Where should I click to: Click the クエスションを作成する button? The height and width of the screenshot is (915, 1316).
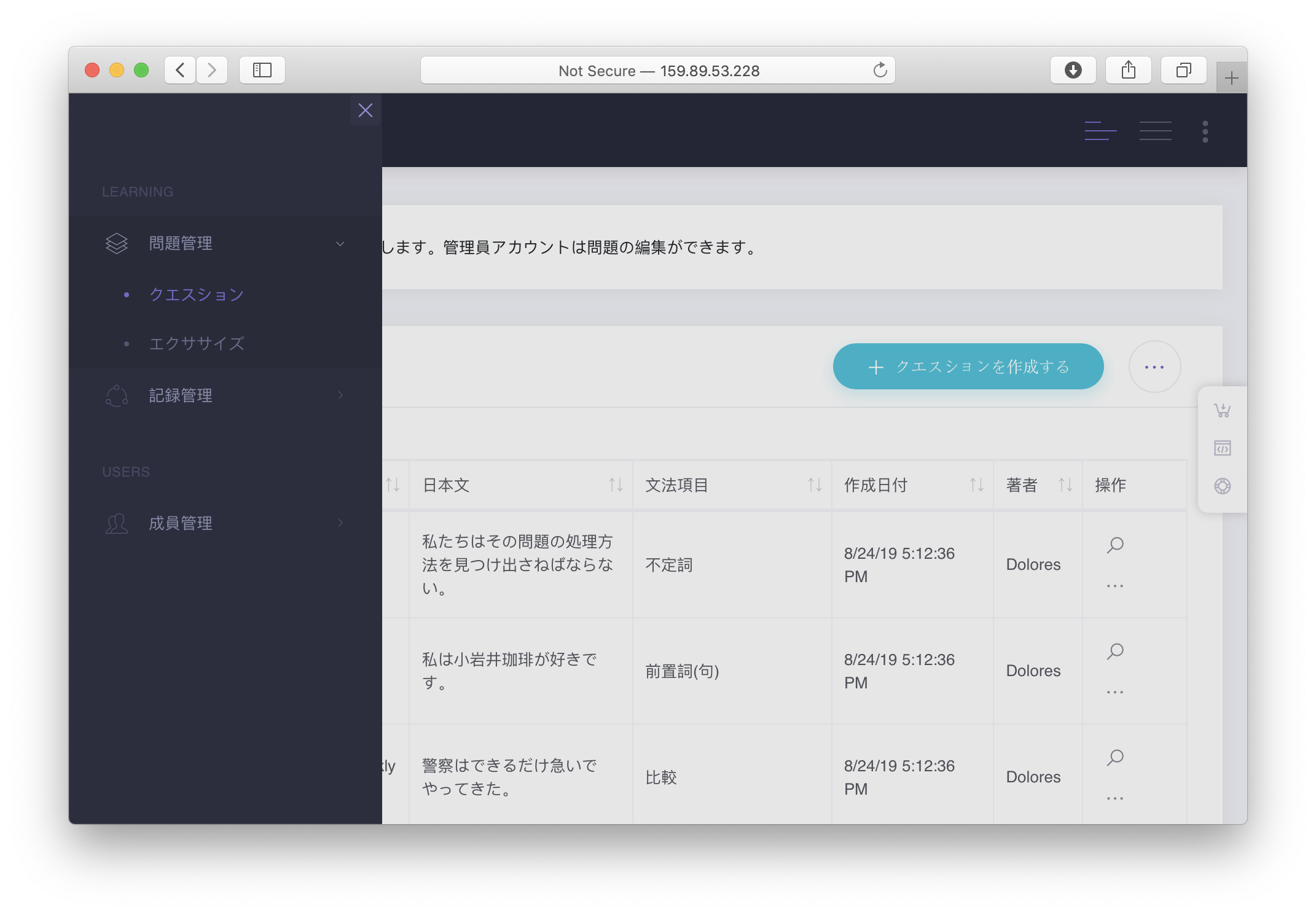(x=968, y=367)
